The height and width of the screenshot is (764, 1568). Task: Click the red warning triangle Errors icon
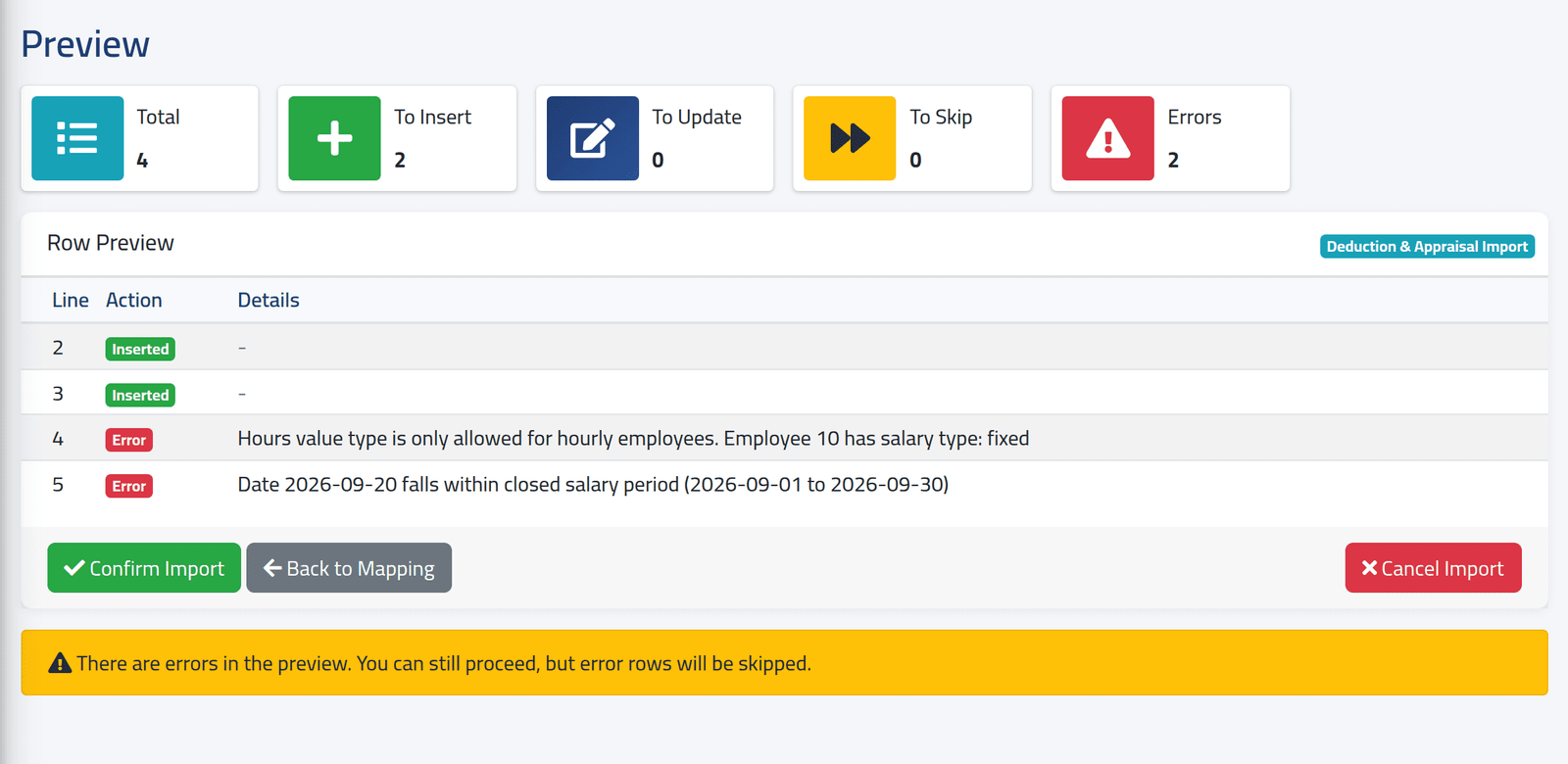click(1108, 138)
